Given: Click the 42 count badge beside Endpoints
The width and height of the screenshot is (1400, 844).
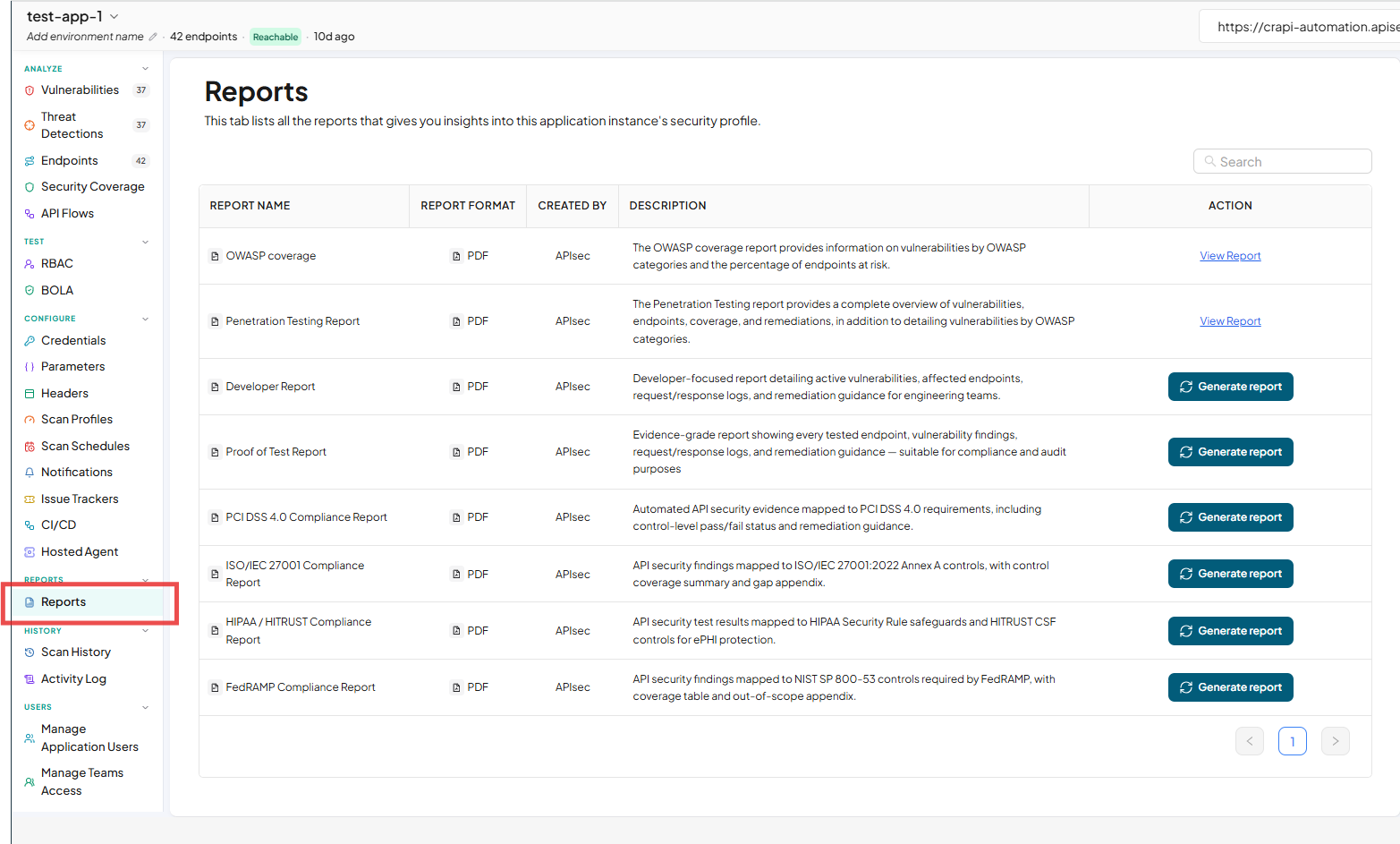Looking at the screenshot, I should 140,161.
